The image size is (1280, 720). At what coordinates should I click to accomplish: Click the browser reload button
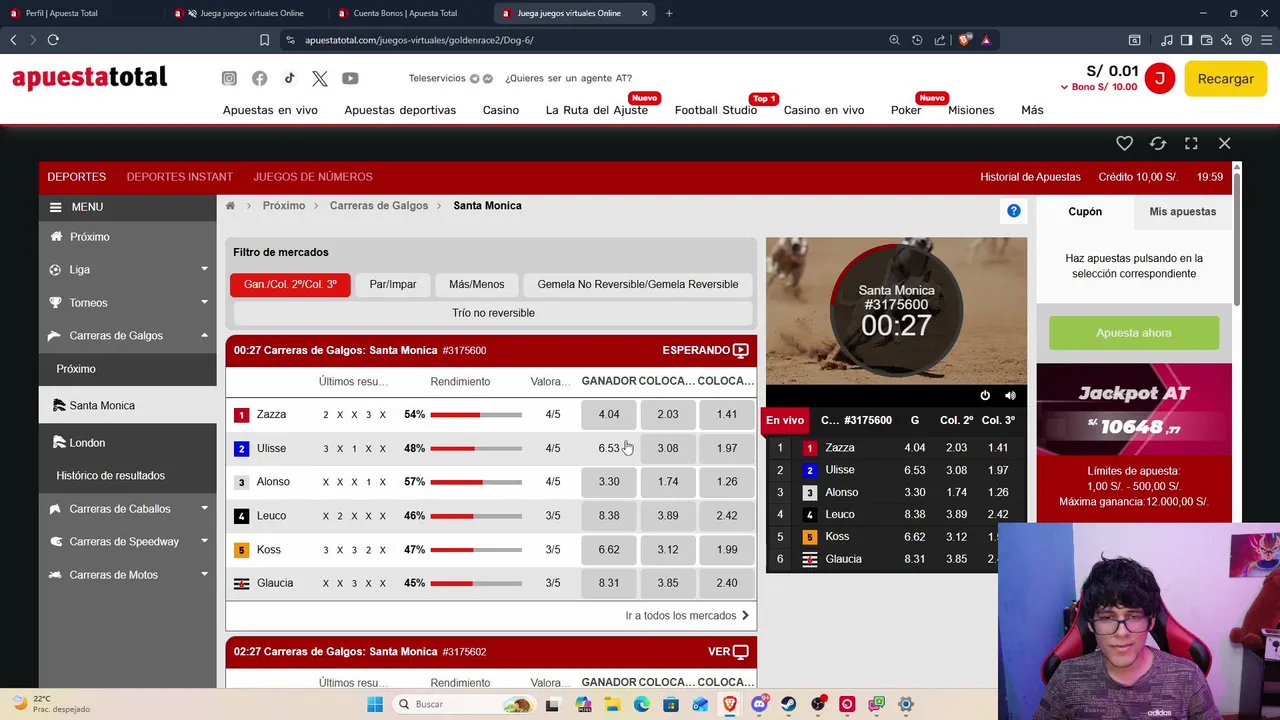pos(53,40)
